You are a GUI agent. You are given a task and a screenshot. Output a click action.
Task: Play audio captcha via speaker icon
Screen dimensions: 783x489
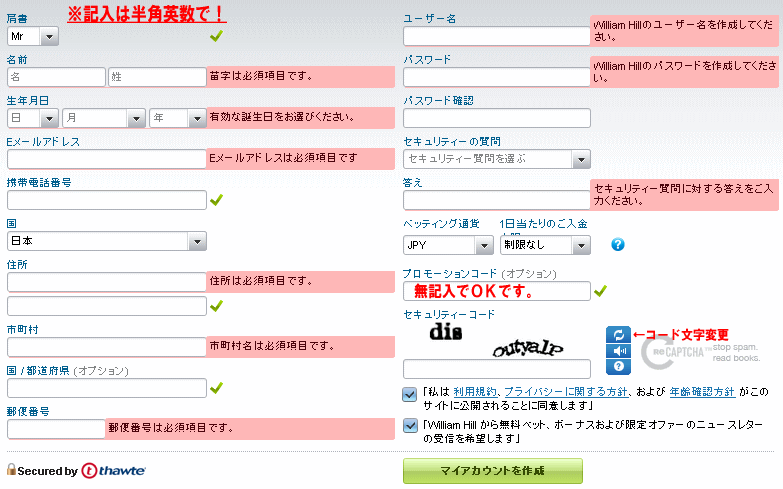click(618, 351)
